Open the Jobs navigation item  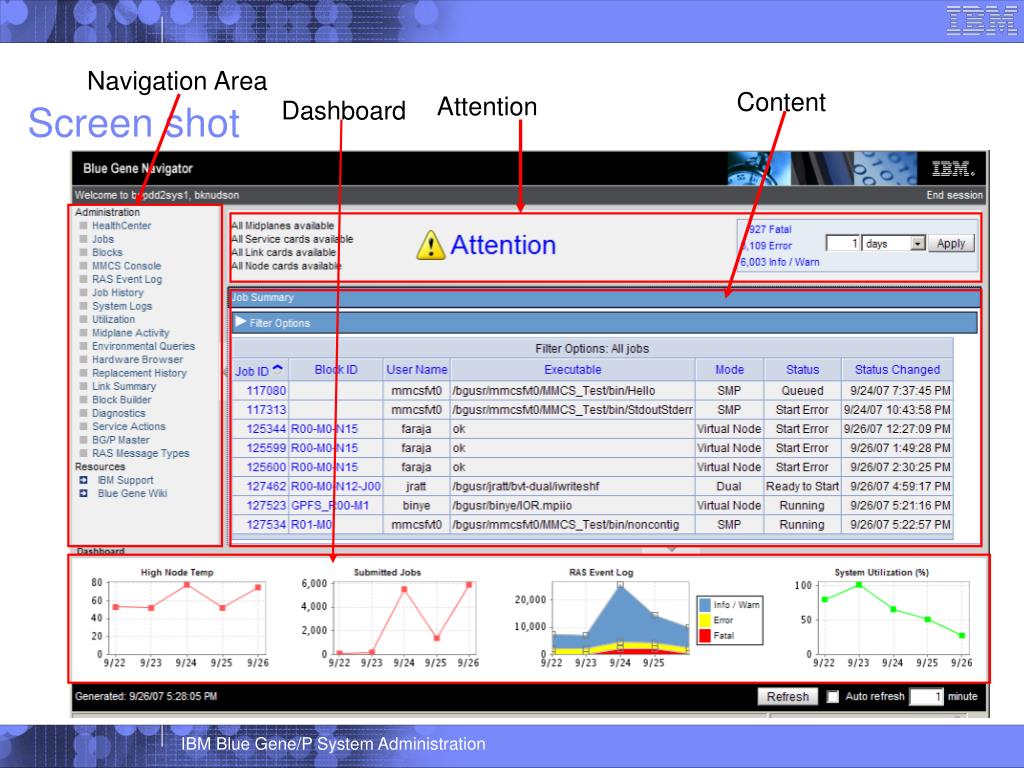click(x=103, y=239)
